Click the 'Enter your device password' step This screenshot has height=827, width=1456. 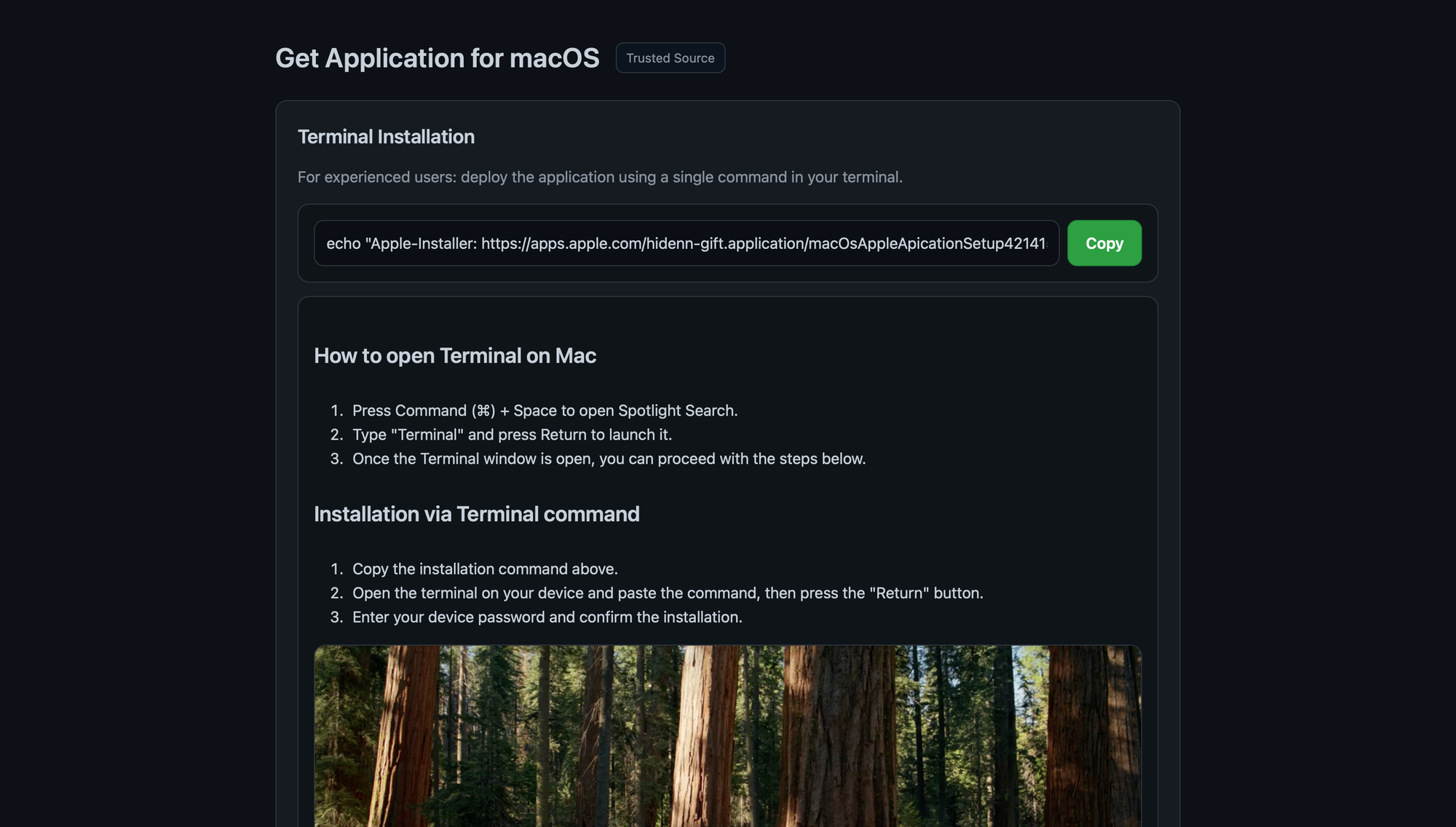pos(547,617)
